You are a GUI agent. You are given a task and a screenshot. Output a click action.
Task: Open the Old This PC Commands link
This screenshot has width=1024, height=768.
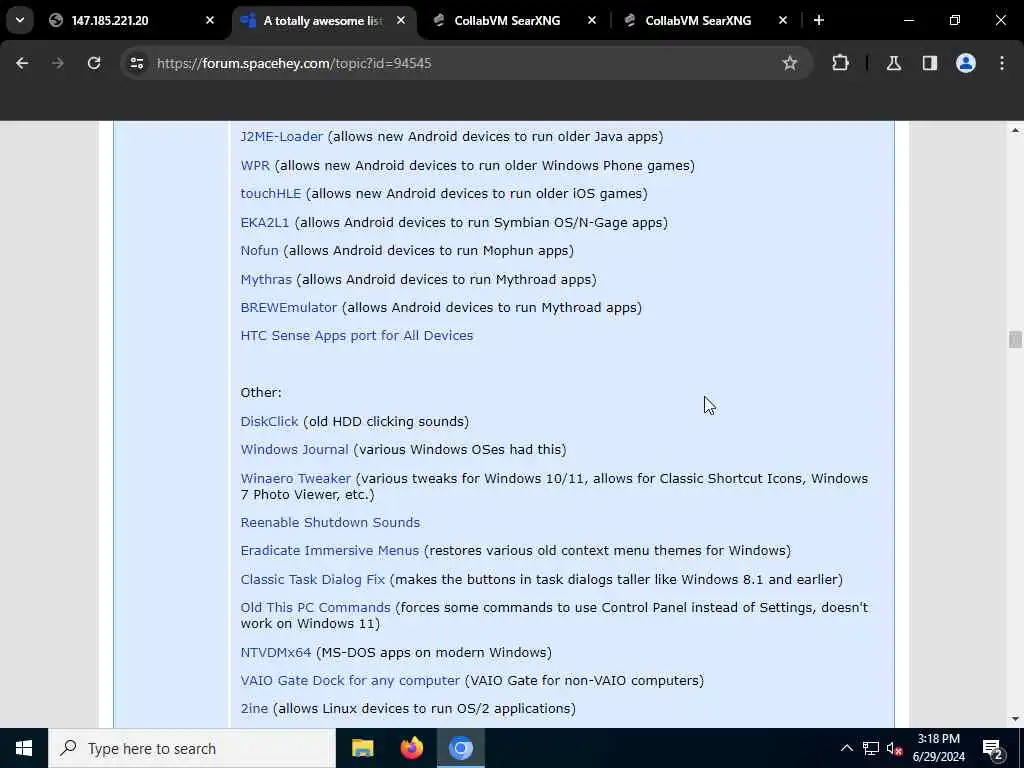(x=315, y=607)
